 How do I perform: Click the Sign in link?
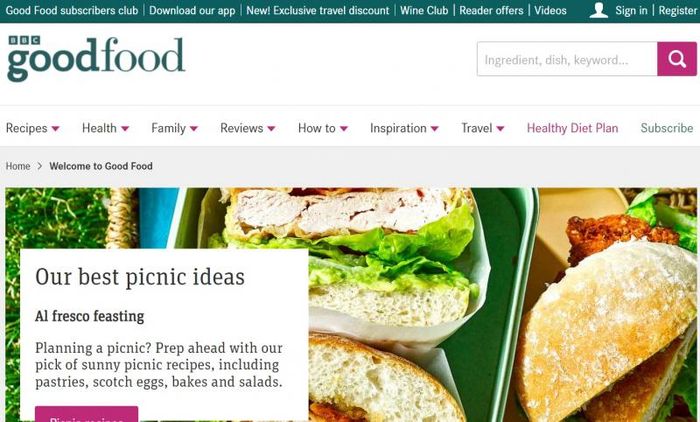pyautogui.click(x=631, y=10)
